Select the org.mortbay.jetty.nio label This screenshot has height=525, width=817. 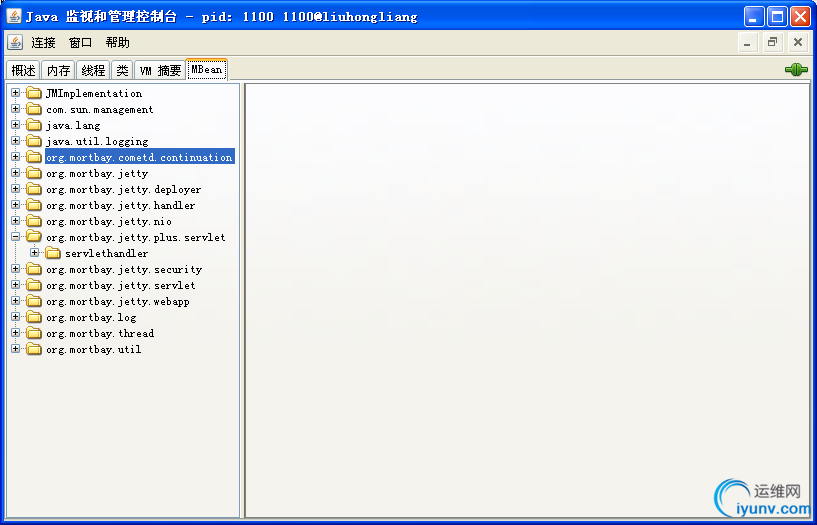point(109,221)
